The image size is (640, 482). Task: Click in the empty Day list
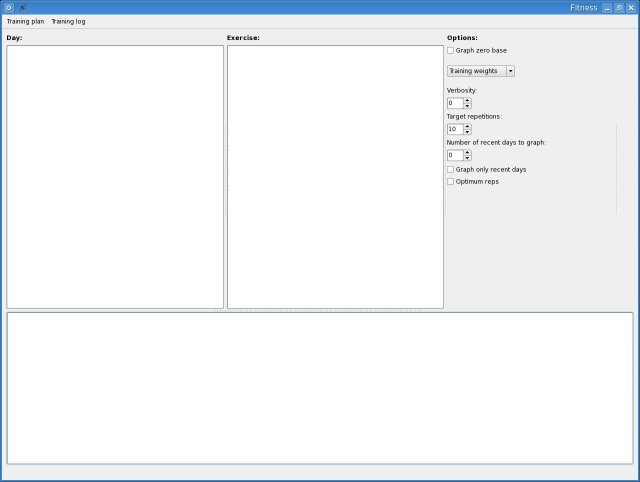(115, 176)
